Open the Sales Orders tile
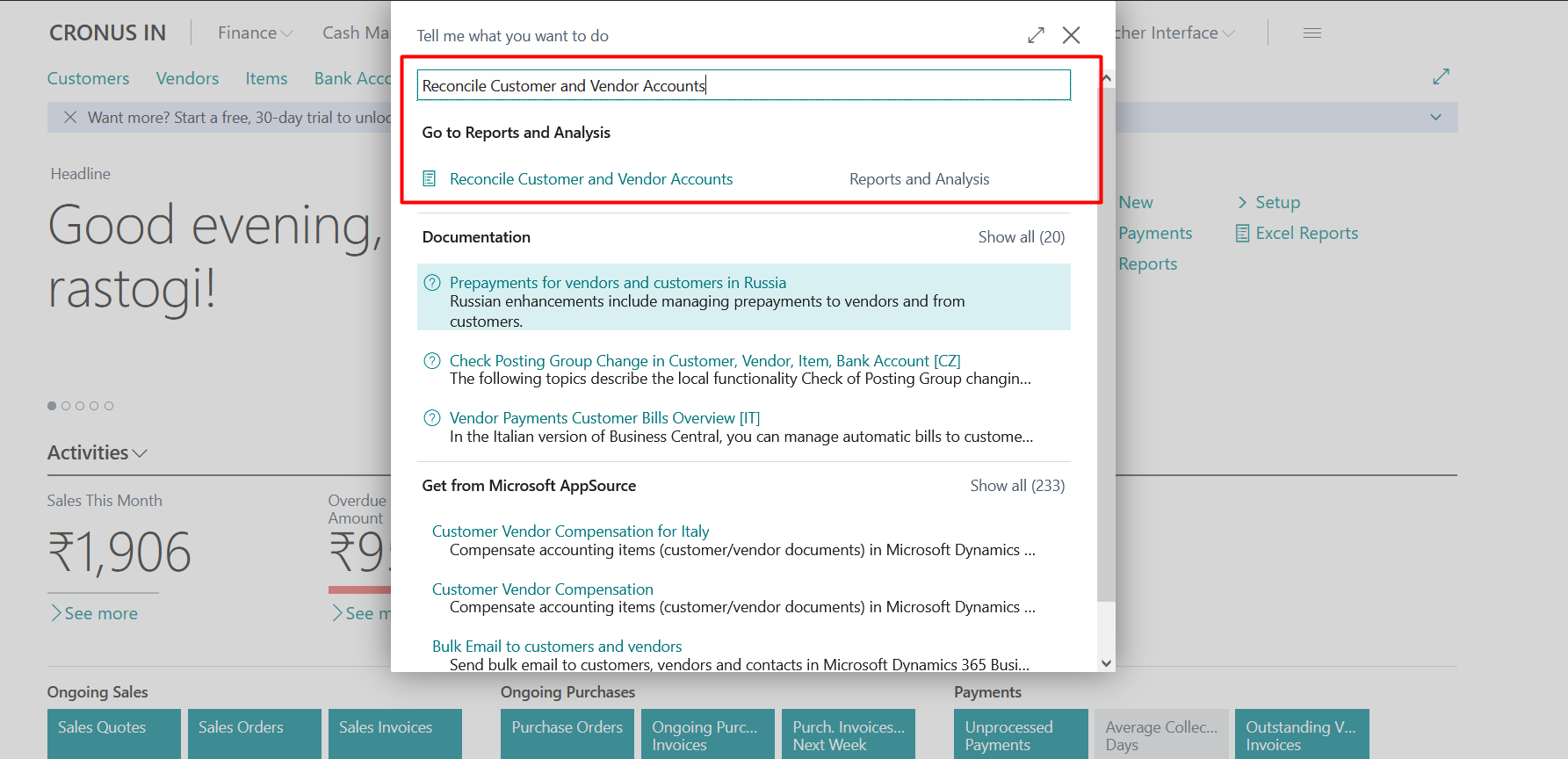The width and height of the screenshot is (1568, 759). point(255,734)
